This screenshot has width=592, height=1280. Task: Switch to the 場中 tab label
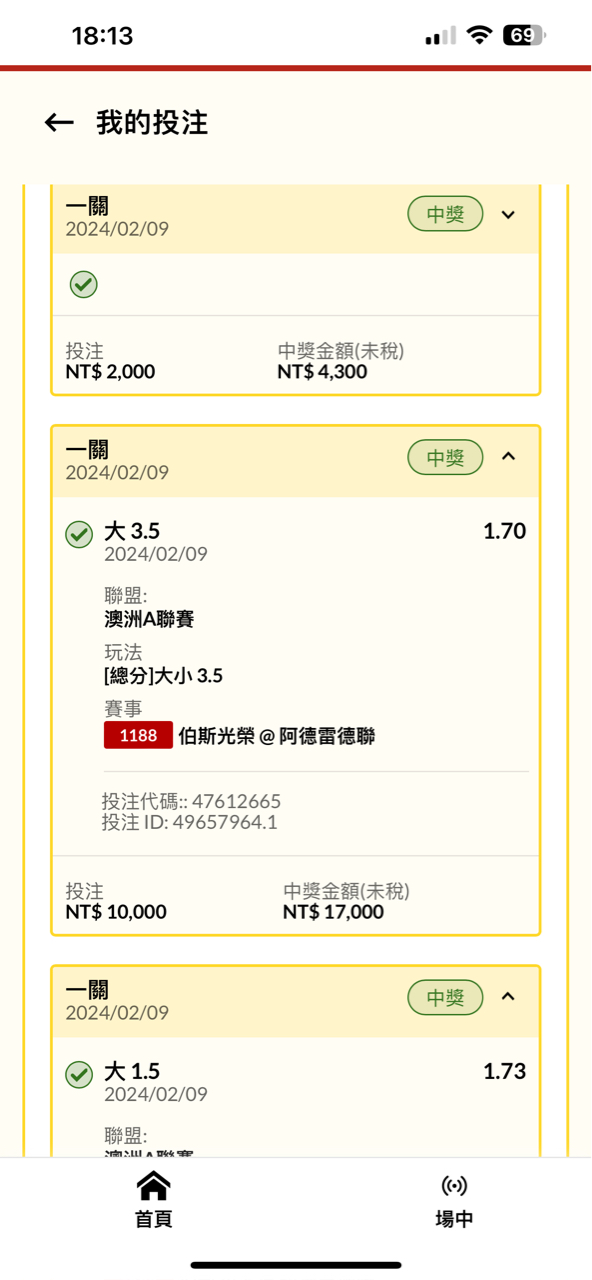454,1219
